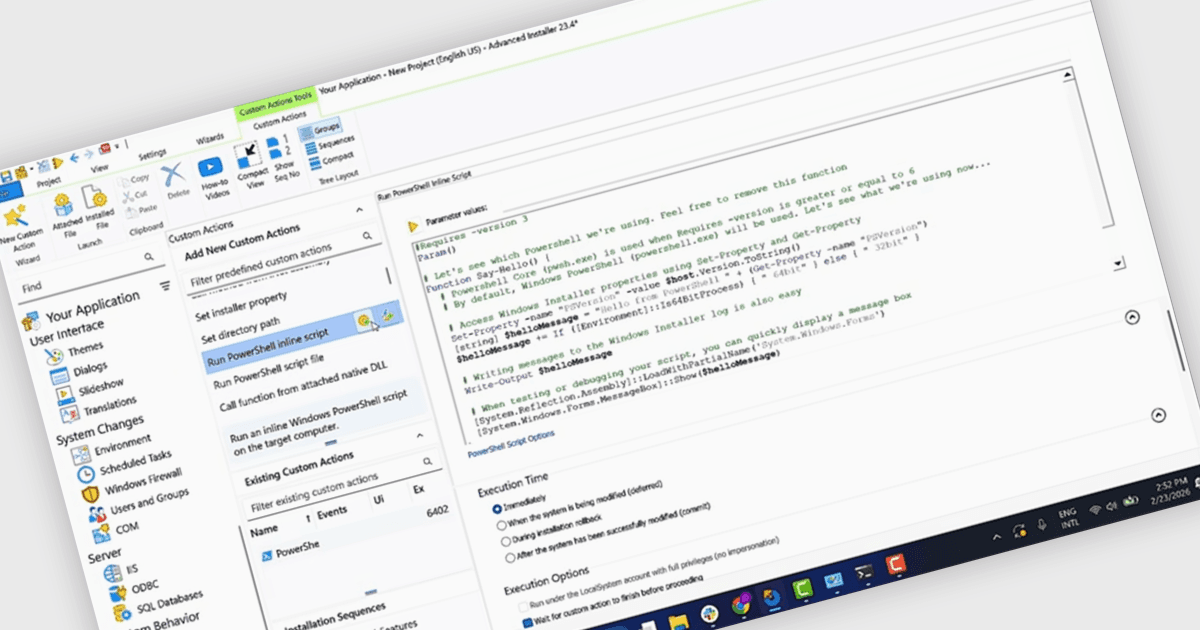Select Compact tree layout option
Image resolution: width=1200 pixels, height=630 pixels.
click(x=331, y=158)
